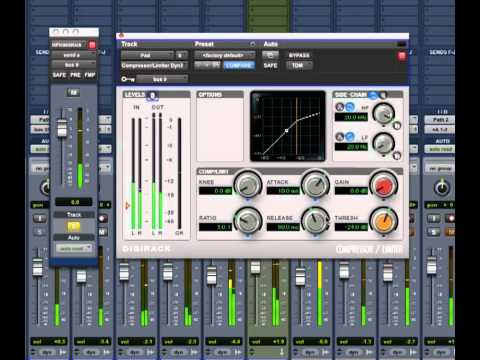Click the RATIO value field
This screenshot has width=480, height=360.
point(215,227)
